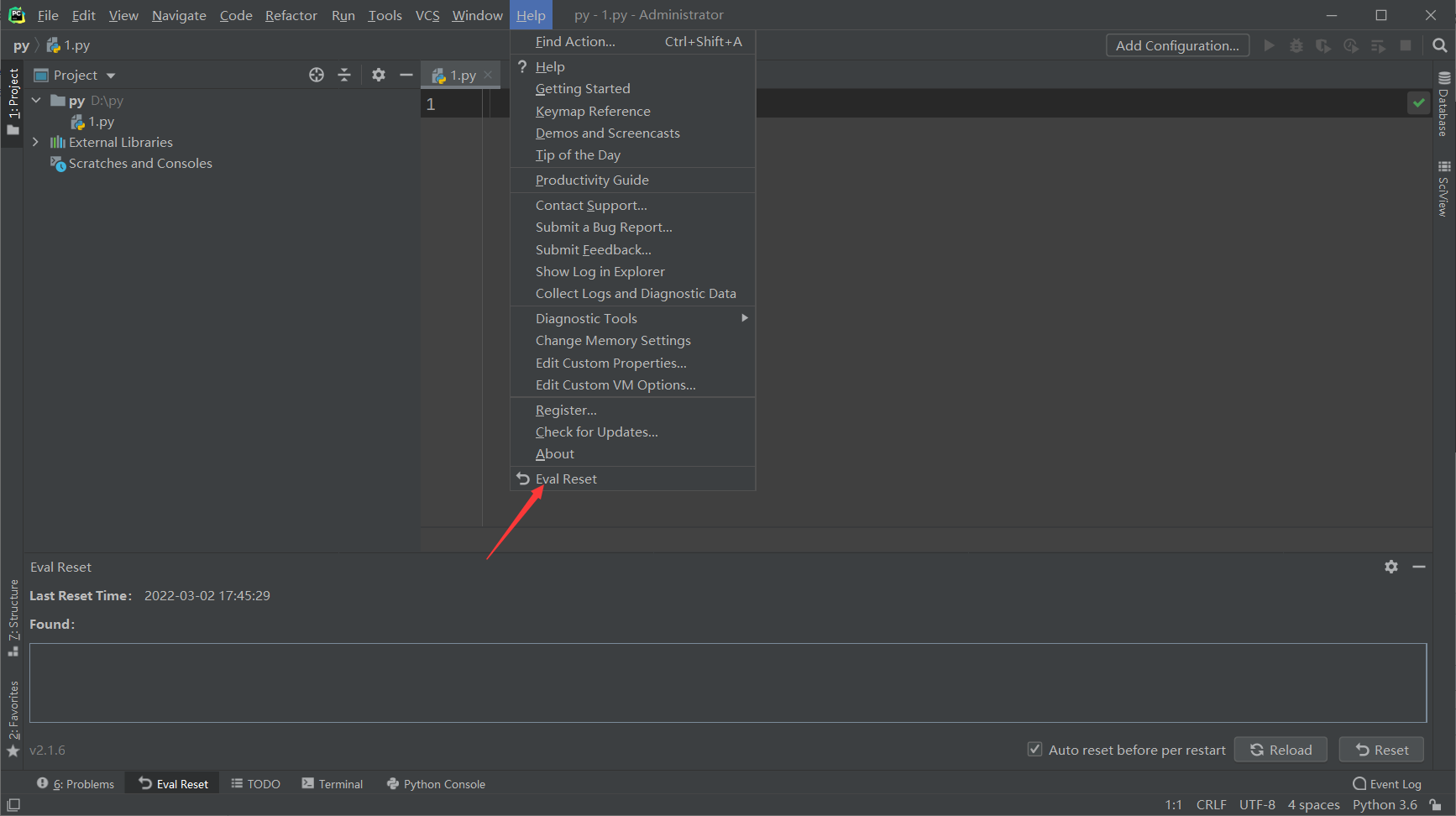The width and height of the screenshot is (1456, 816).
Task: Open 4 spaces indent selector
Action: click(1314, 805)
